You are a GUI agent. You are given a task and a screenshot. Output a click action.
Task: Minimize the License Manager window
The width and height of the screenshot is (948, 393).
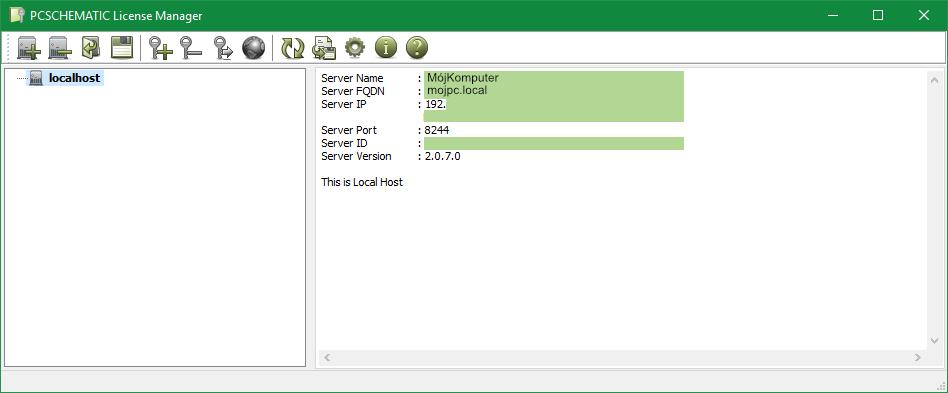pos(833,16)
